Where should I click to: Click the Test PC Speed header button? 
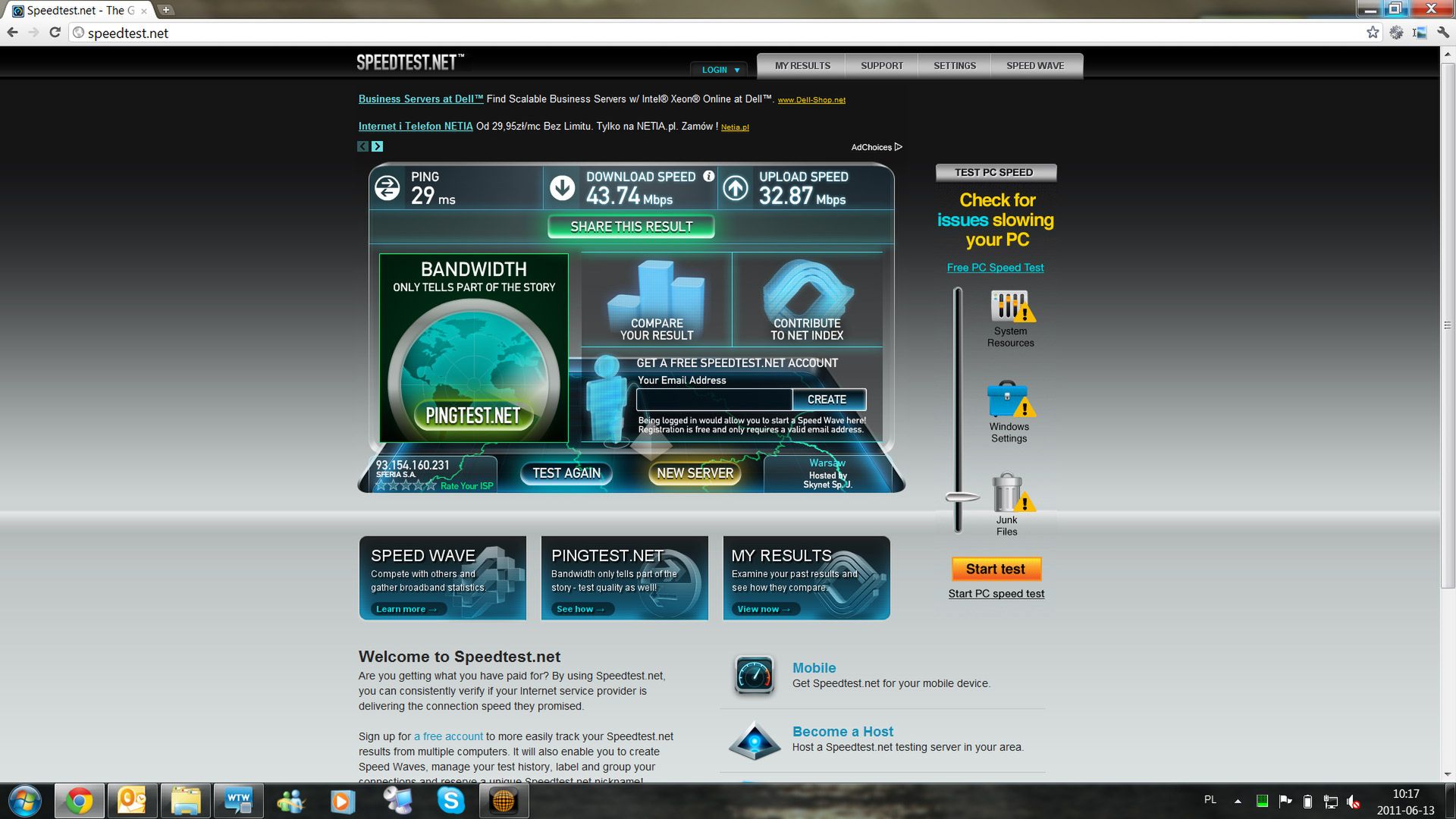pyautogui.click(x=996, y=173)
